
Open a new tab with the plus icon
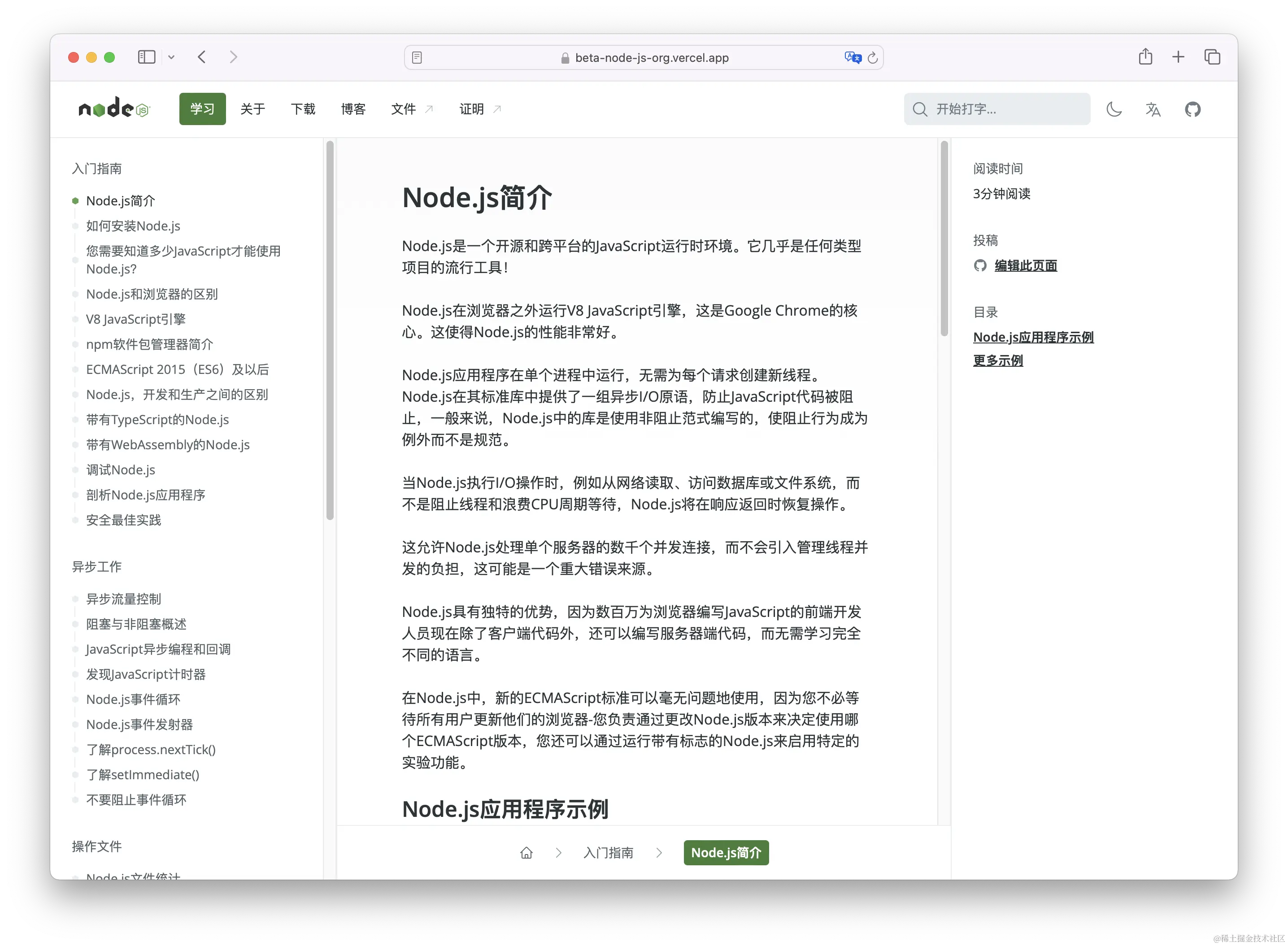click(1178, 56)
